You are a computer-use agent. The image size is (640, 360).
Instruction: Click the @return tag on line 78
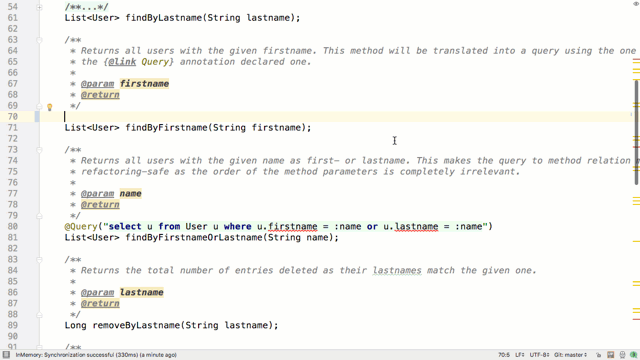point(100,204)
